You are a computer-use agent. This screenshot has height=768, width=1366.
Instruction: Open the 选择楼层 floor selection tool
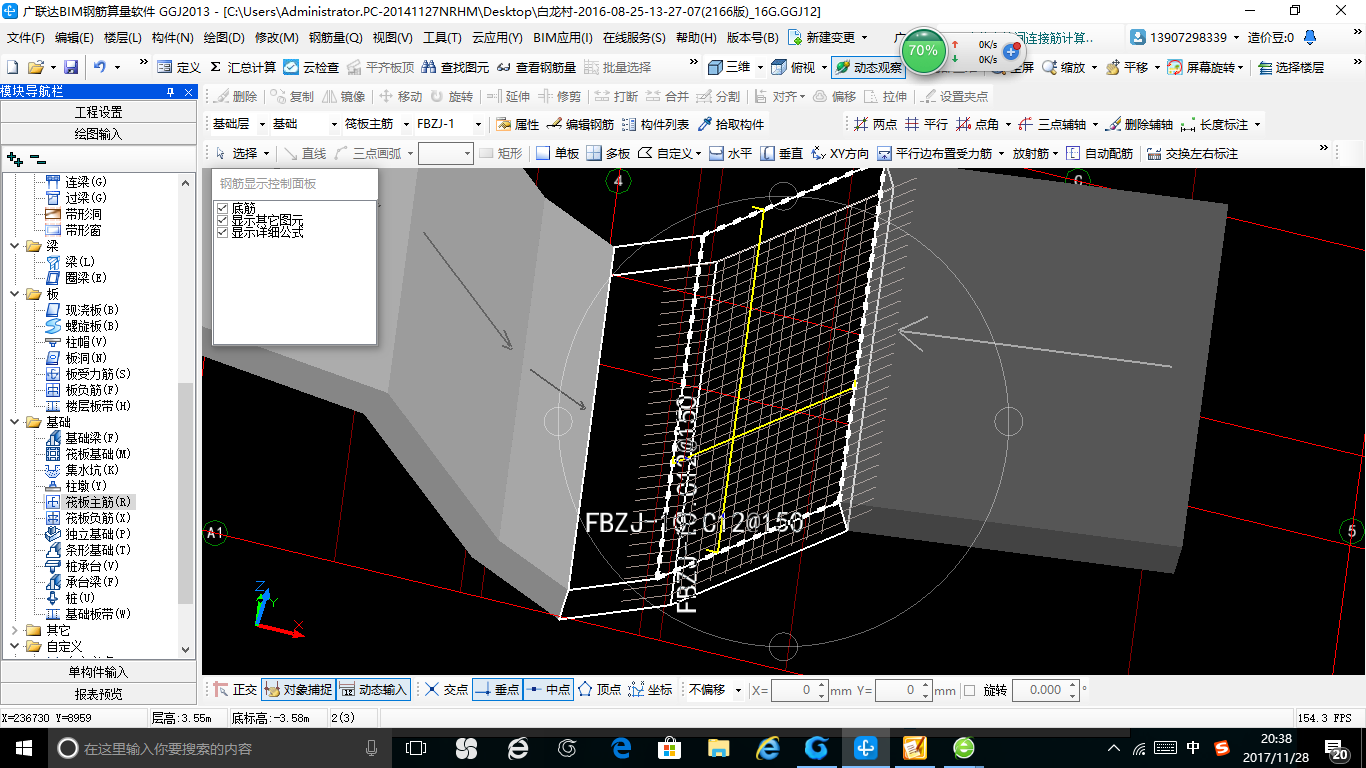click(1291, 67)
